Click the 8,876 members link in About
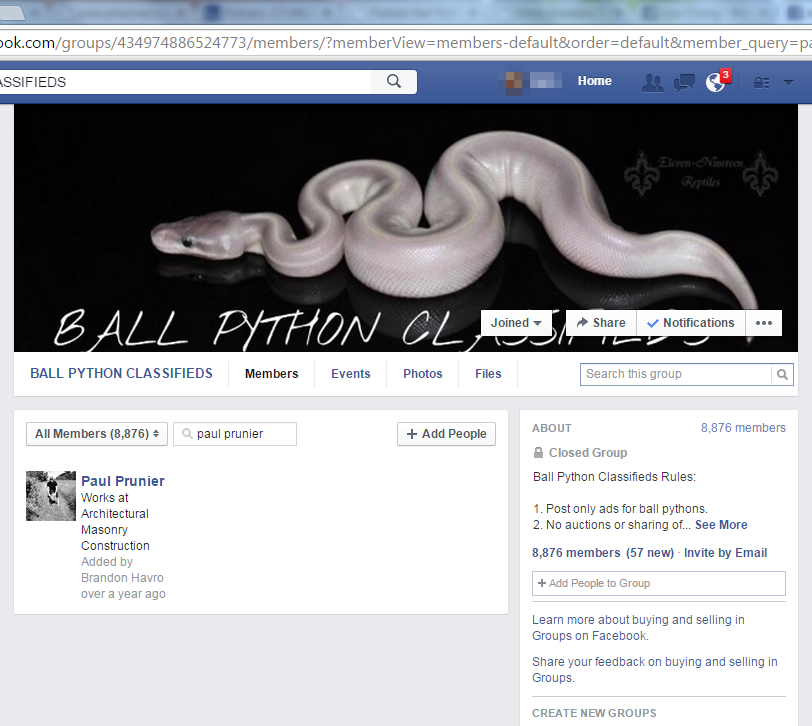The height and width of the screenshot is (726, 812). 743,428
